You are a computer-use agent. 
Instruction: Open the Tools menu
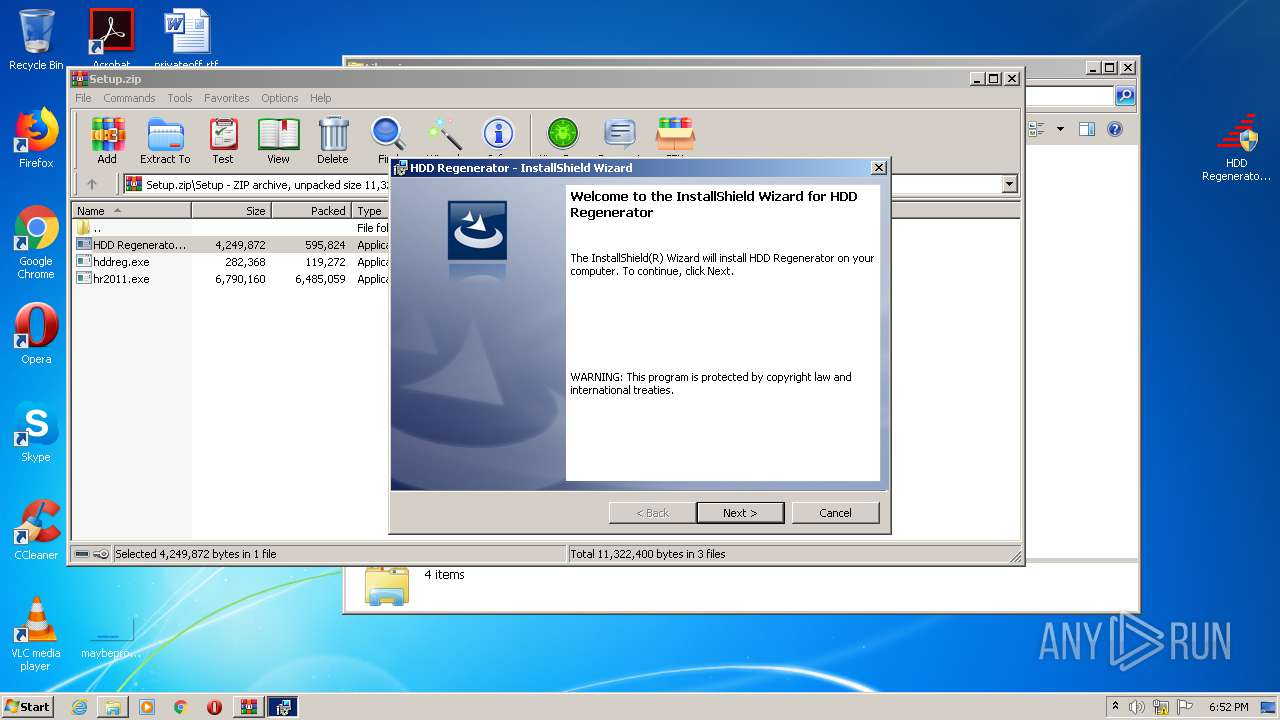[180, 98]
